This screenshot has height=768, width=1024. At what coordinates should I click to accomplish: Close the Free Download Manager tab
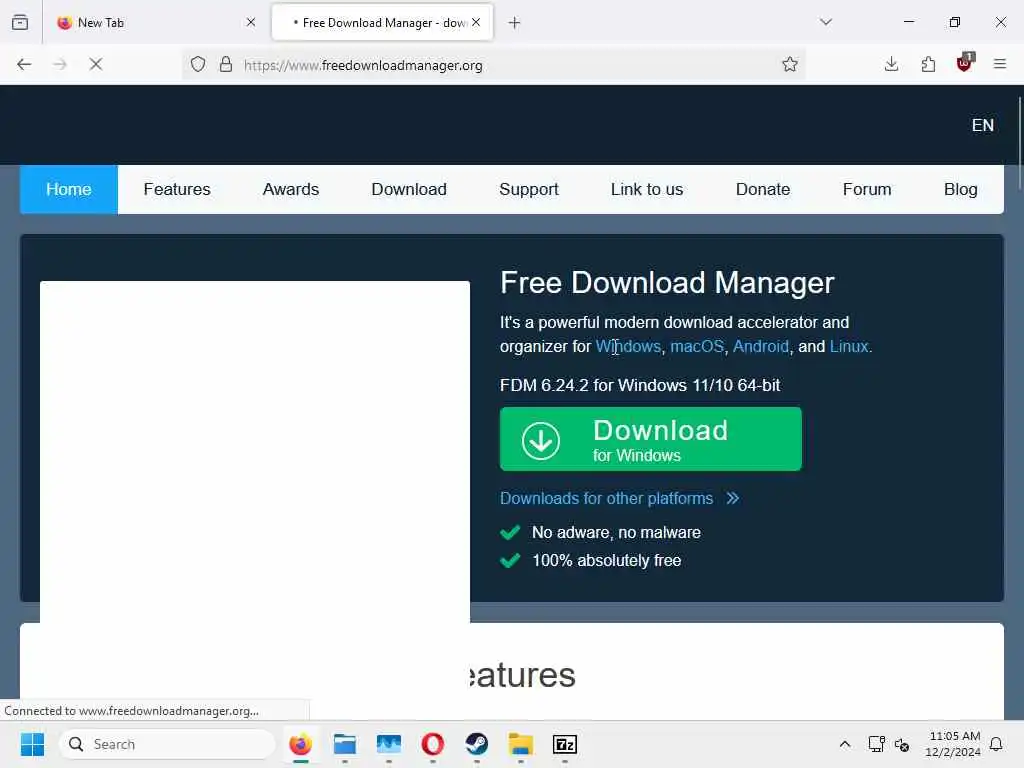[476, 22]
